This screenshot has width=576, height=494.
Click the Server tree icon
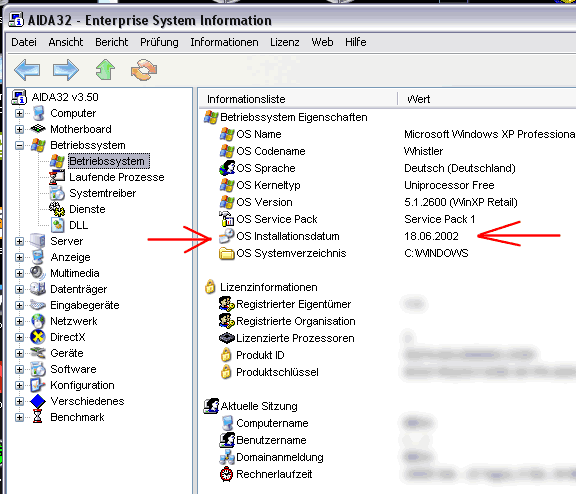38,241
